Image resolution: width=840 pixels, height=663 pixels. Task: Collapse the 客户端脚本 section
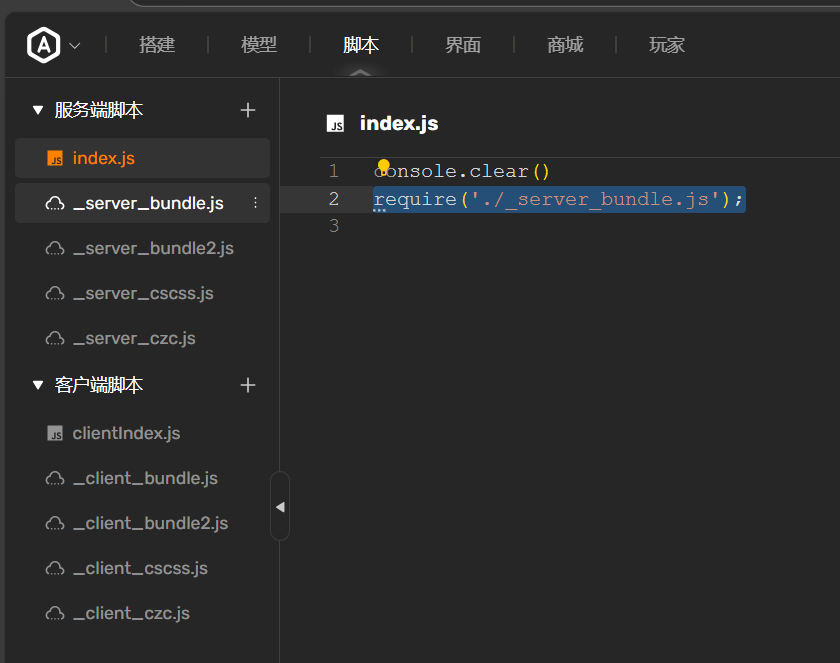coord(38,385)
